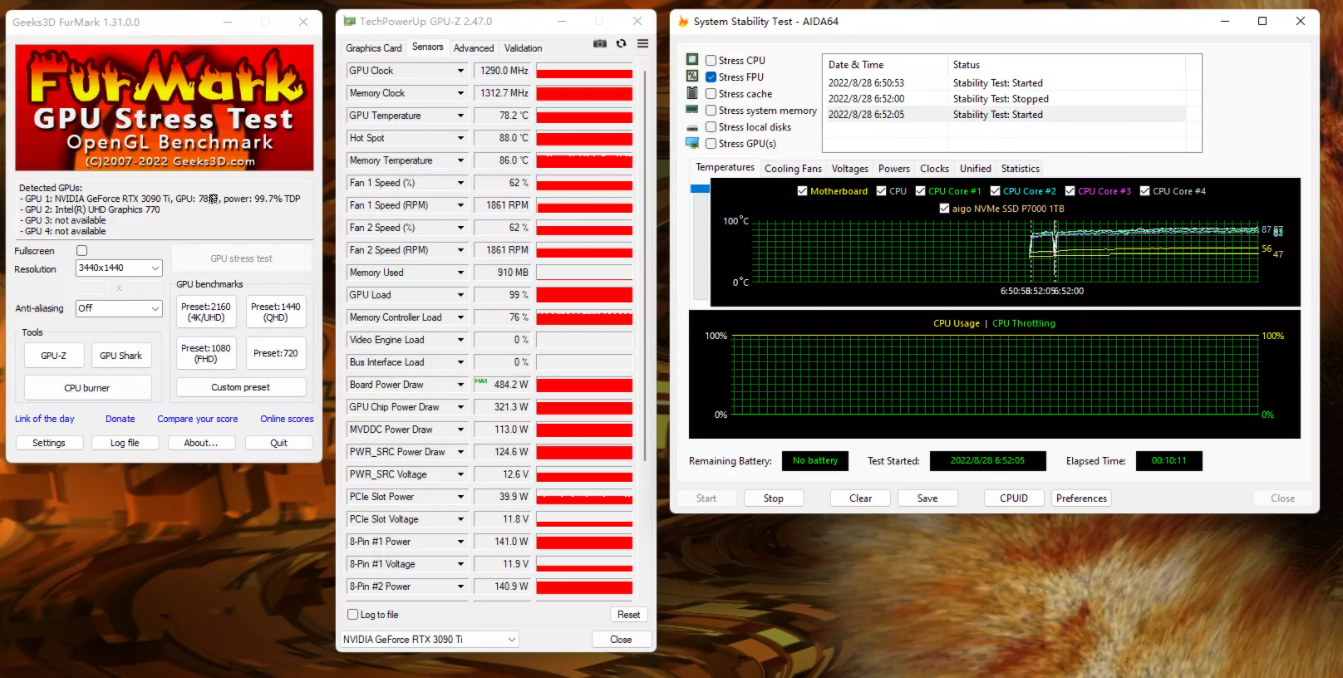
Task: Enable the Stress CPU checkbox
Action: [711, 60]
